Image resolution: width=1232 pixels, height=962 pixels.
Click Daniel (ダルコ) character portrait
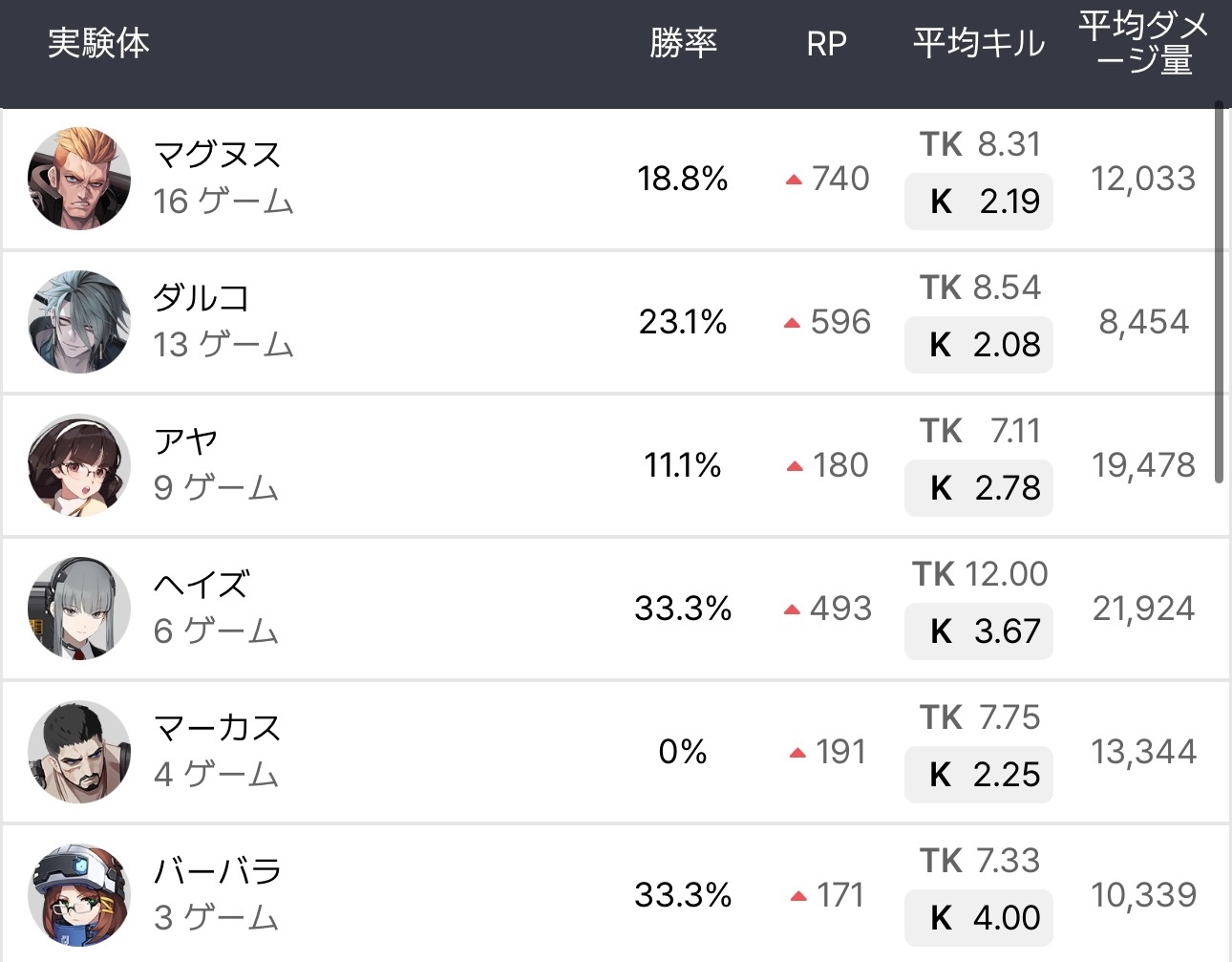click(79, 322)
